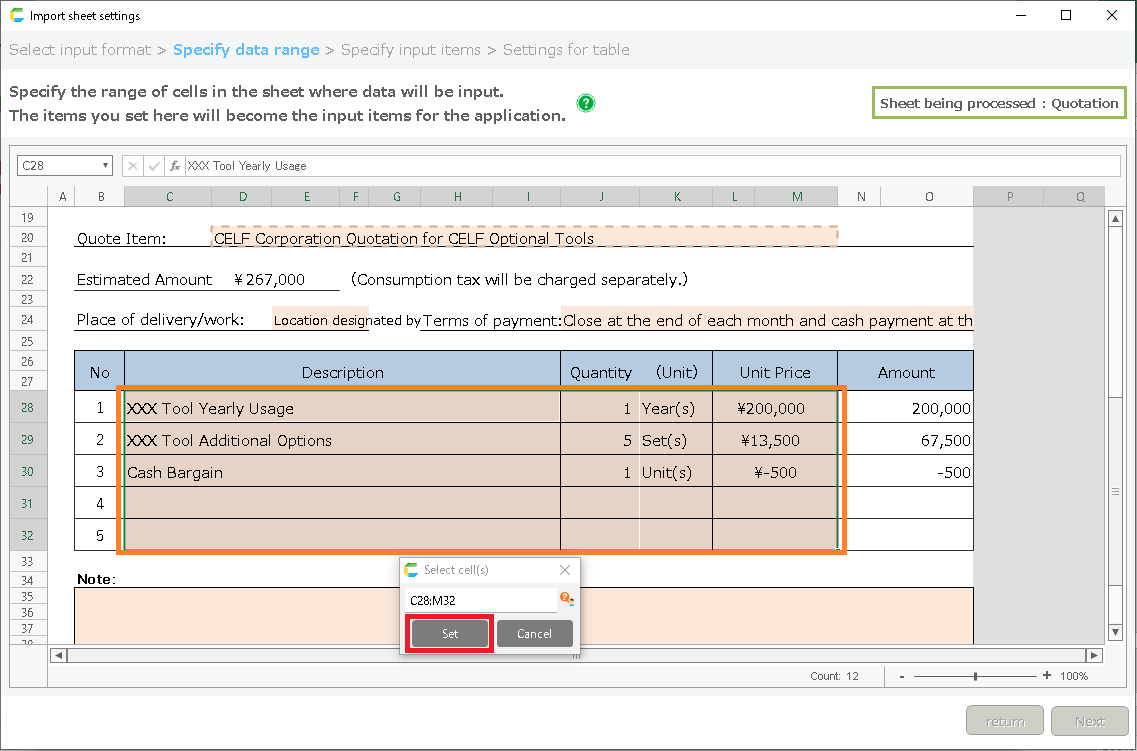Click the formula bar cancel X icon
This screenshot has height=751, width=1137.
point(133,166)
